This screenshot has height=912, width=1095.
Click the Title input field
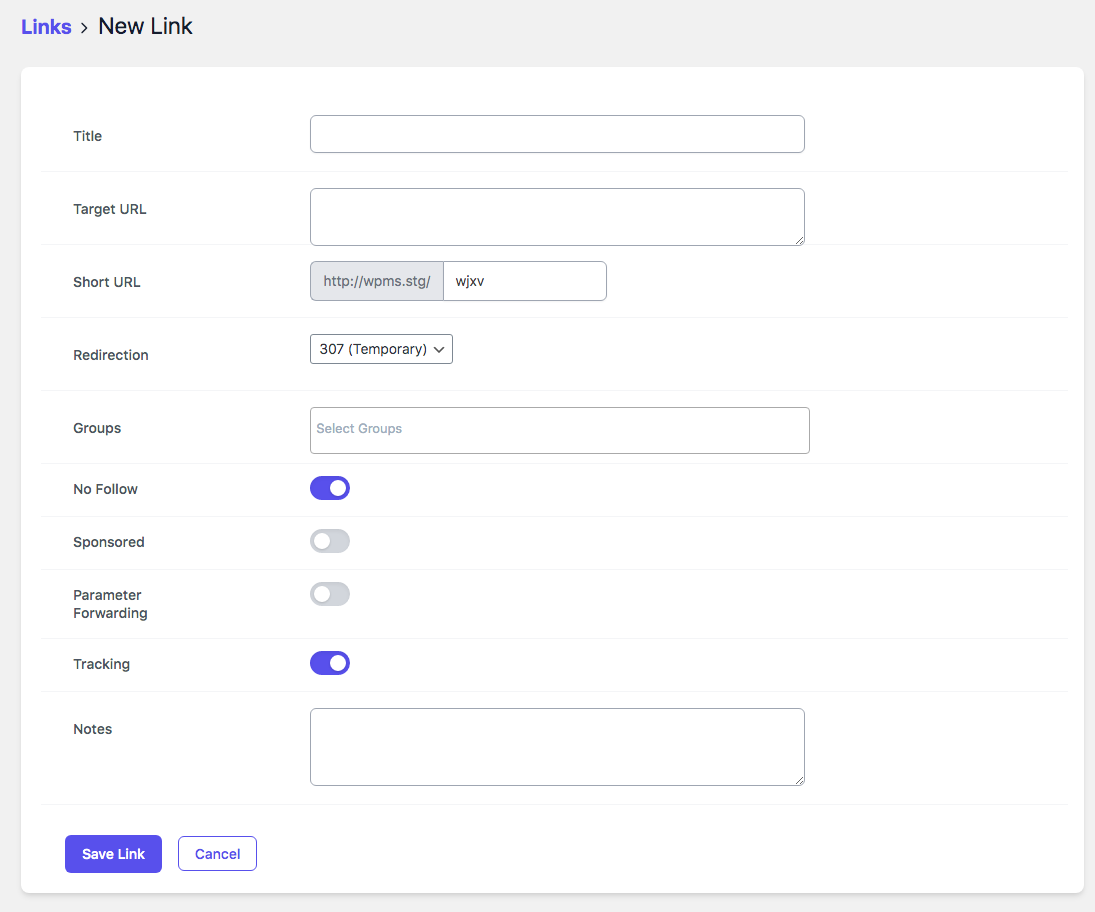click(557, 134)
